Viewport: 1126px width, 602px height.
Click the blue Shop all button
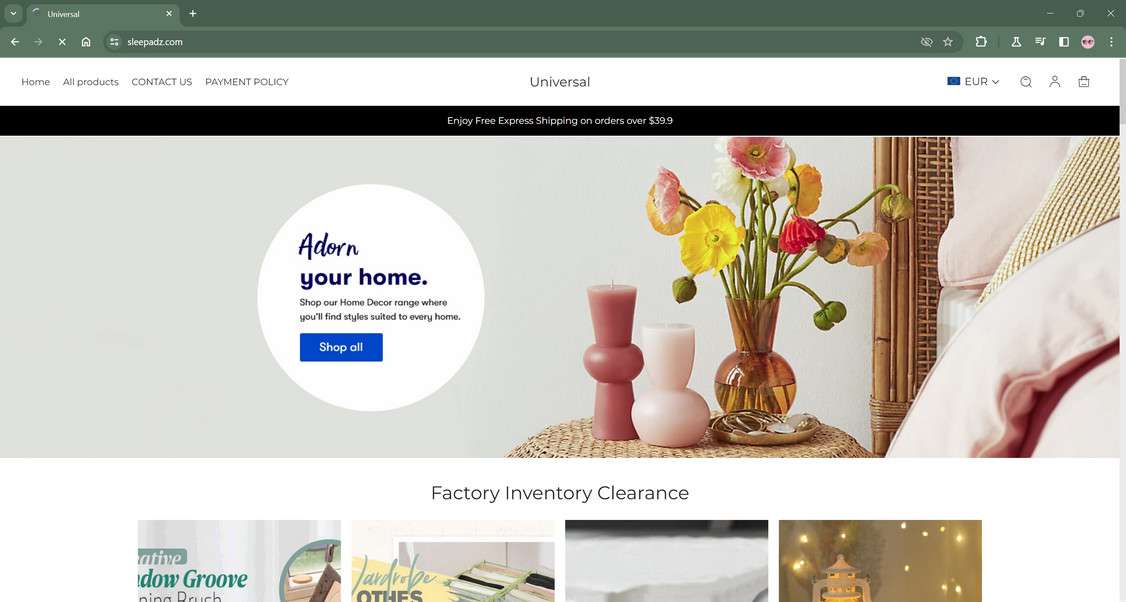pos(341,347)
